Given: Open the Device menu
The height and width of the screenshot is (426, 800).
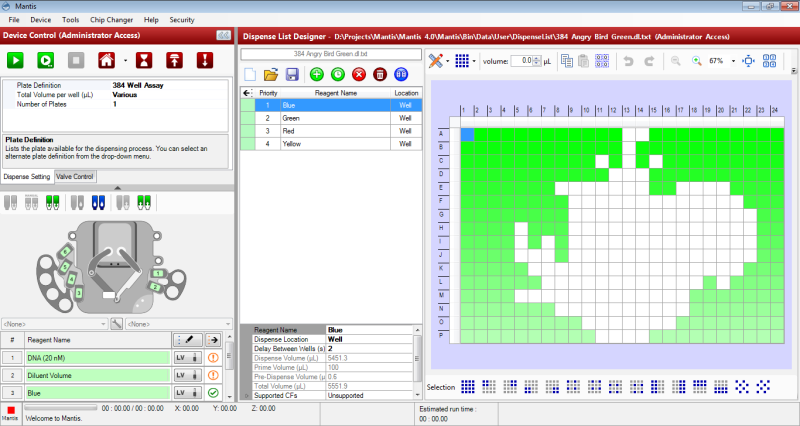Looking at the screenshot, I should (41, 20).
